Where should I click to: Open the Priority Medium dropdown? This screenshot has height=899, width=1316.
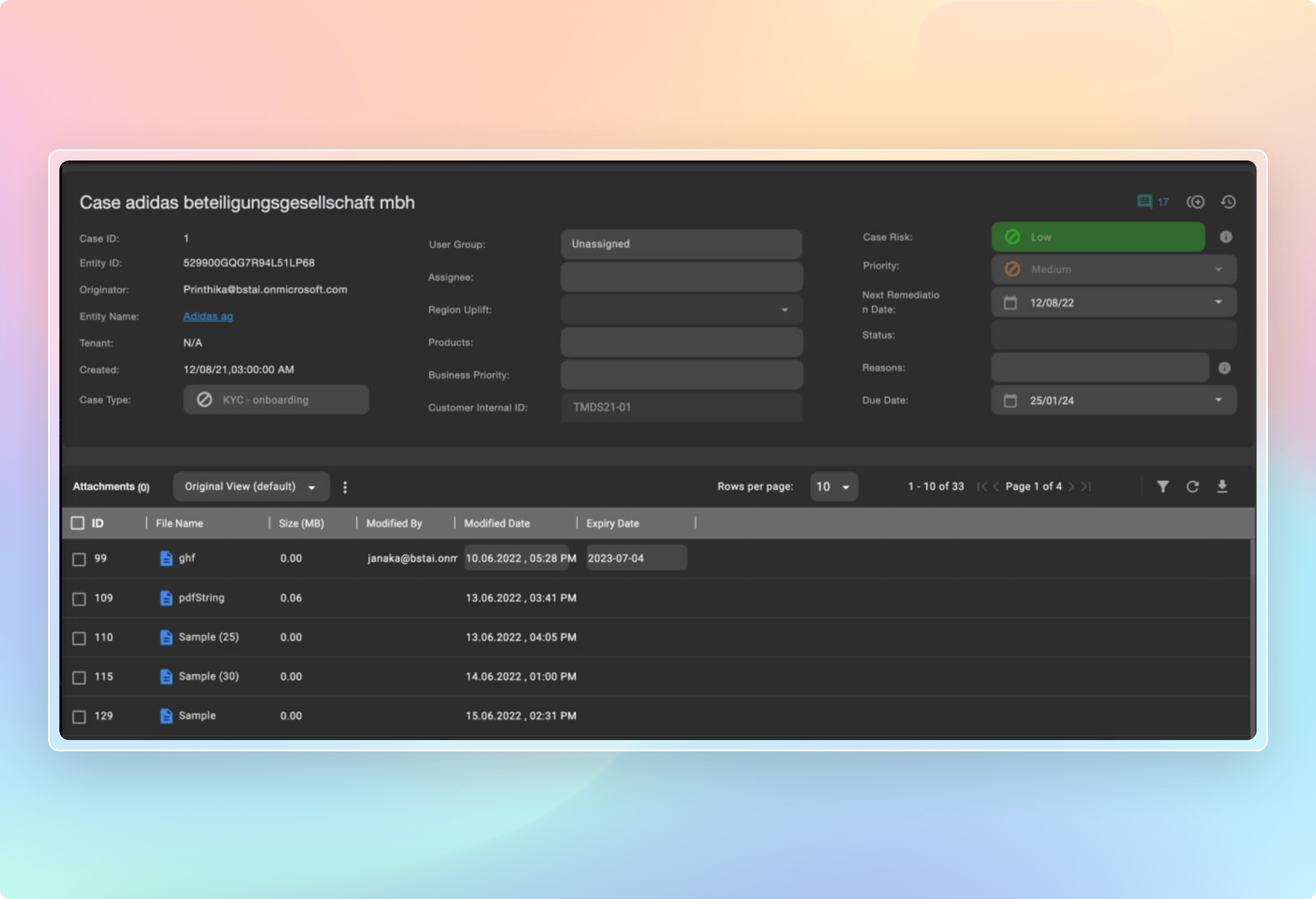coord(1114,270)
